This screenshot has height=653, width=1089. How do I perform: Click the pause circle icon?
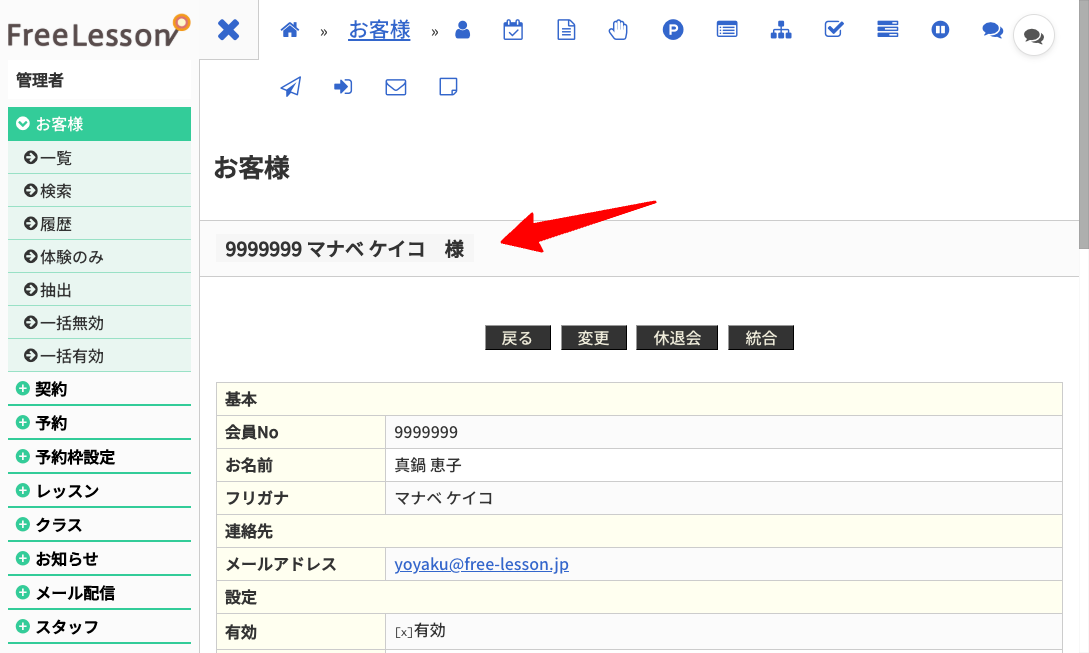(x=940, y=30)
